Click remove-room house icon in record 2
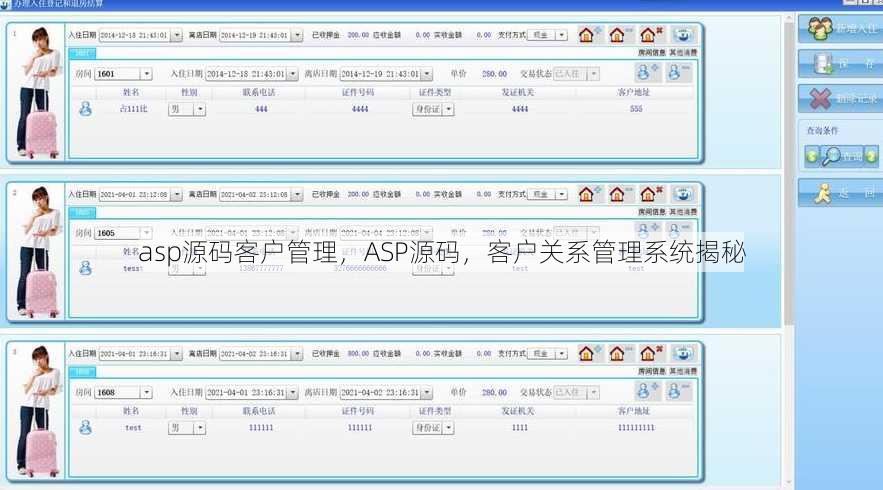This screenshot has width=883, height=490. (x=619, y=194)
